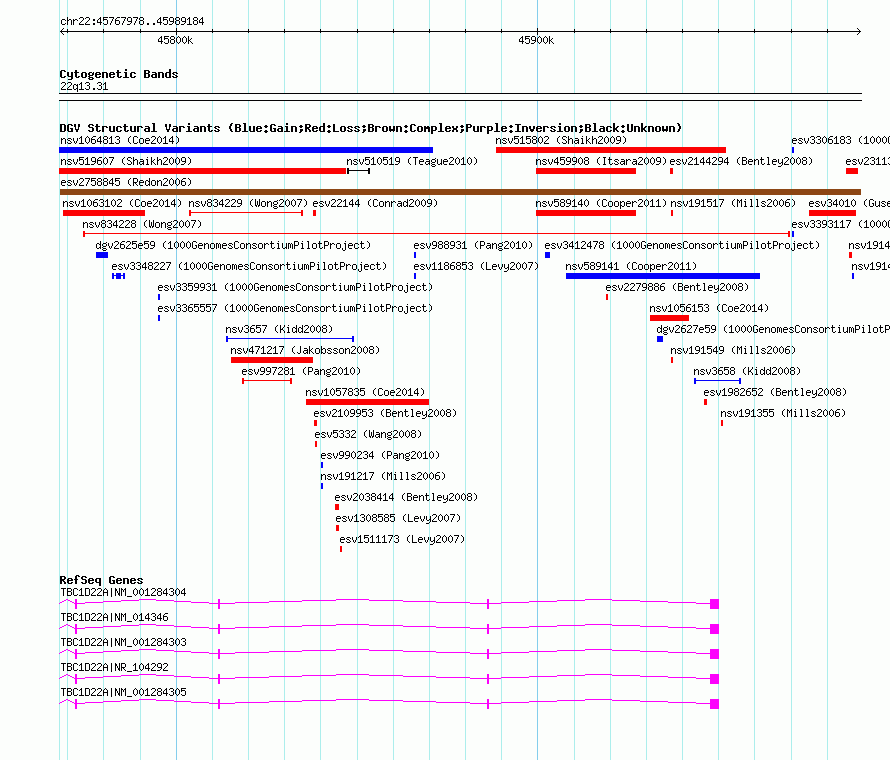This screenshot has width=890, height=760.
Task: Select the nsv1057835 (Coe2014) red bar
Action: click(x=367, y=402)
